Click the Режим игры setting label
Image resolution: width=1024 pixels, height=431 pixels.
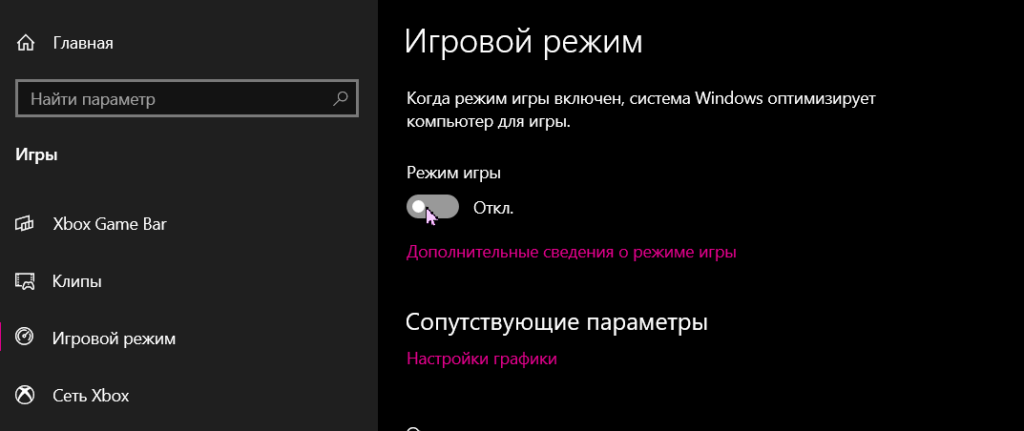(453, 172)
